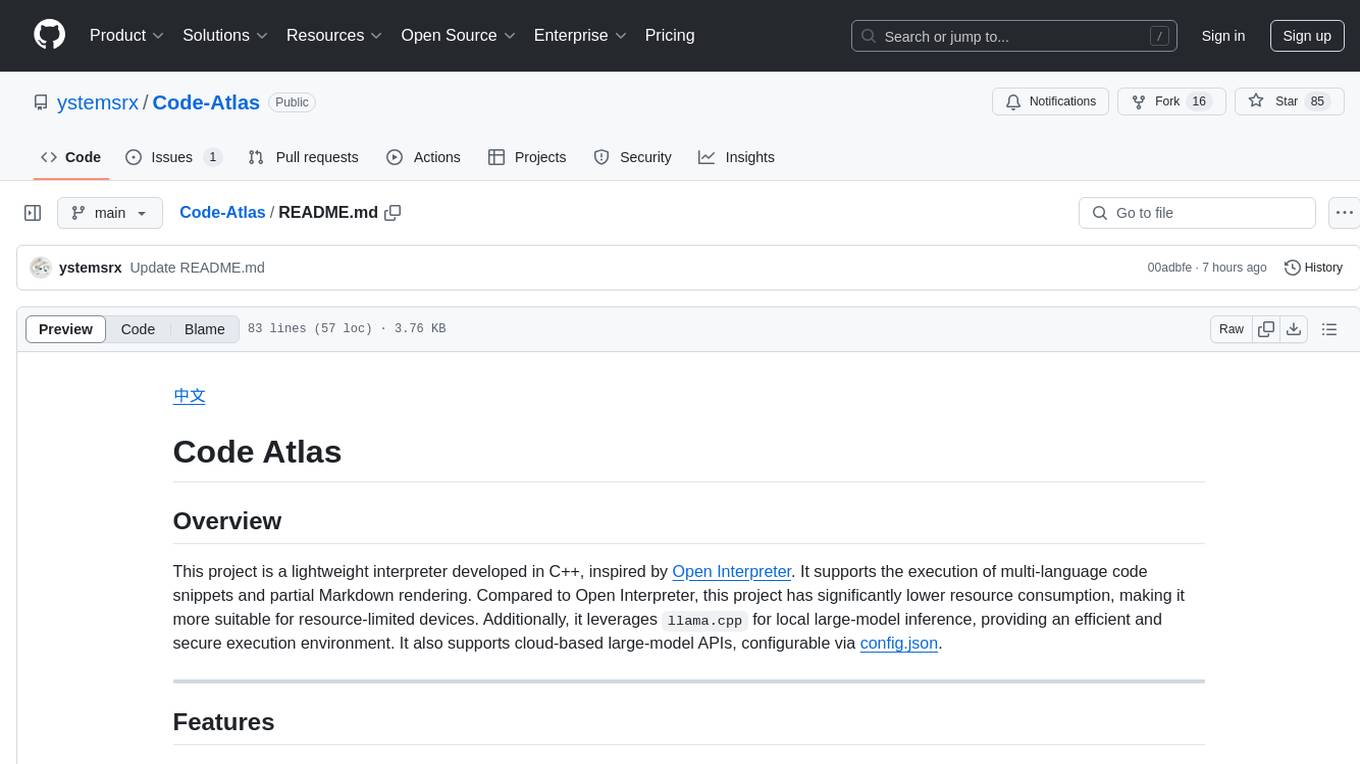The width and height of the screenshot is (1360, 764).
Task: Switch to the Pull requests tab
Action: coord(303,157)
